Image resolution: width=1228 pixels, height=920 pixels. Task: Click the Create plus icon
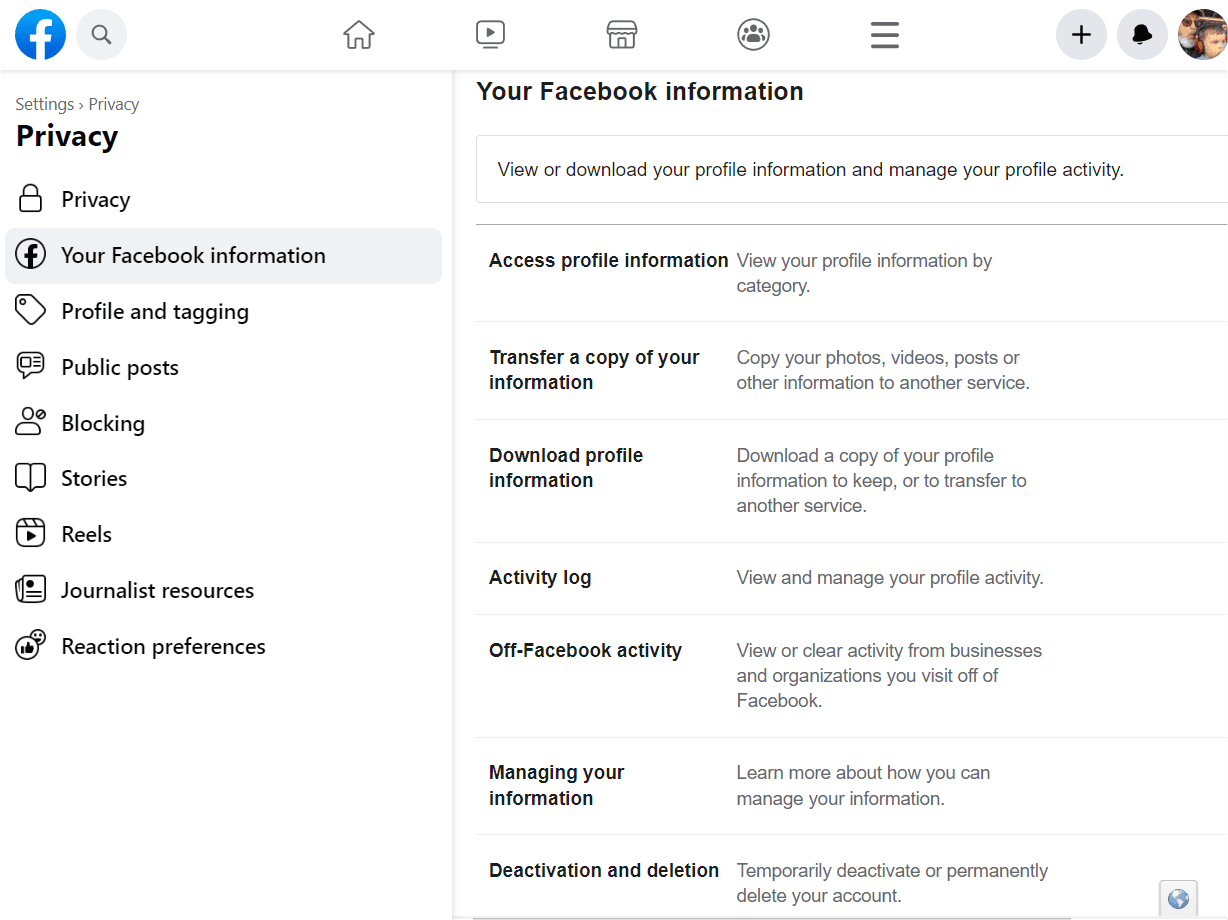pyautogui.click(x=1081, y=34)
